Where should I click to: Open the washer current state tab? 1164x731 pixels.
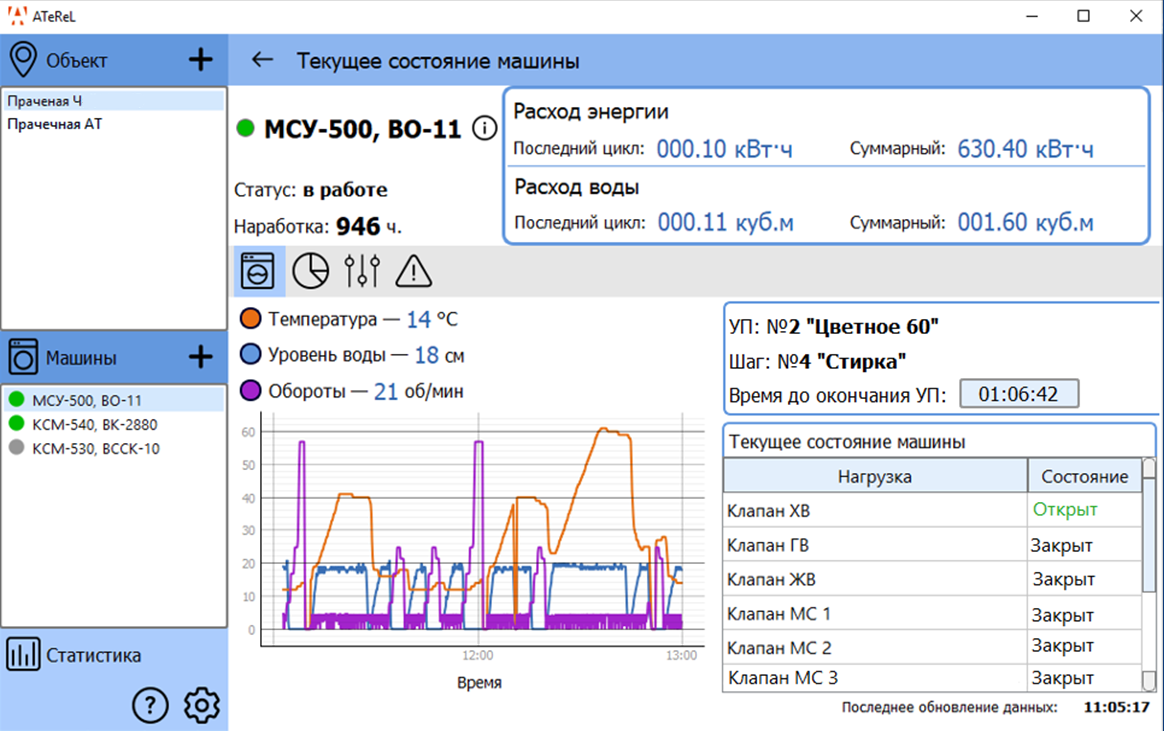[258, 271]
